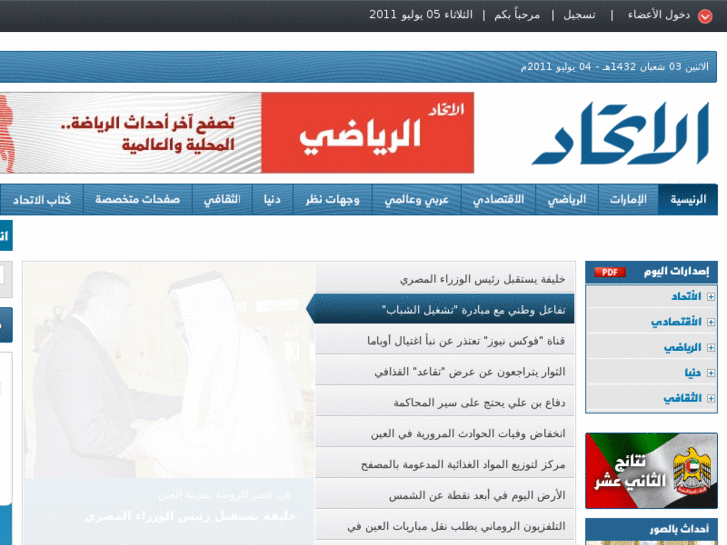The image size is (727, 545).
Task: Click the مرحباً بكم welcome text
Action: tap(517, 15)
